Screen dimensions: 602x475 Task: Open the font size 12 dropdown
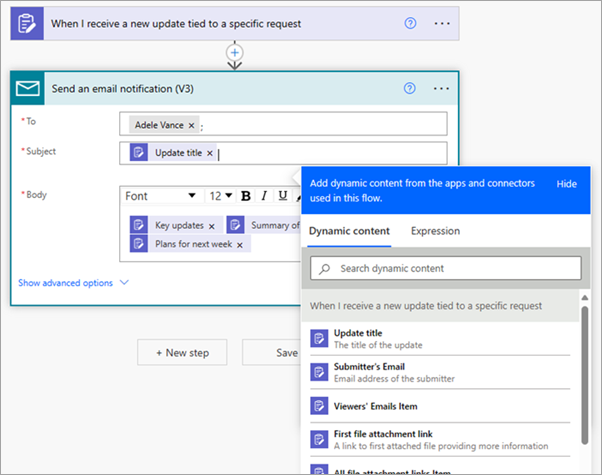221,196
